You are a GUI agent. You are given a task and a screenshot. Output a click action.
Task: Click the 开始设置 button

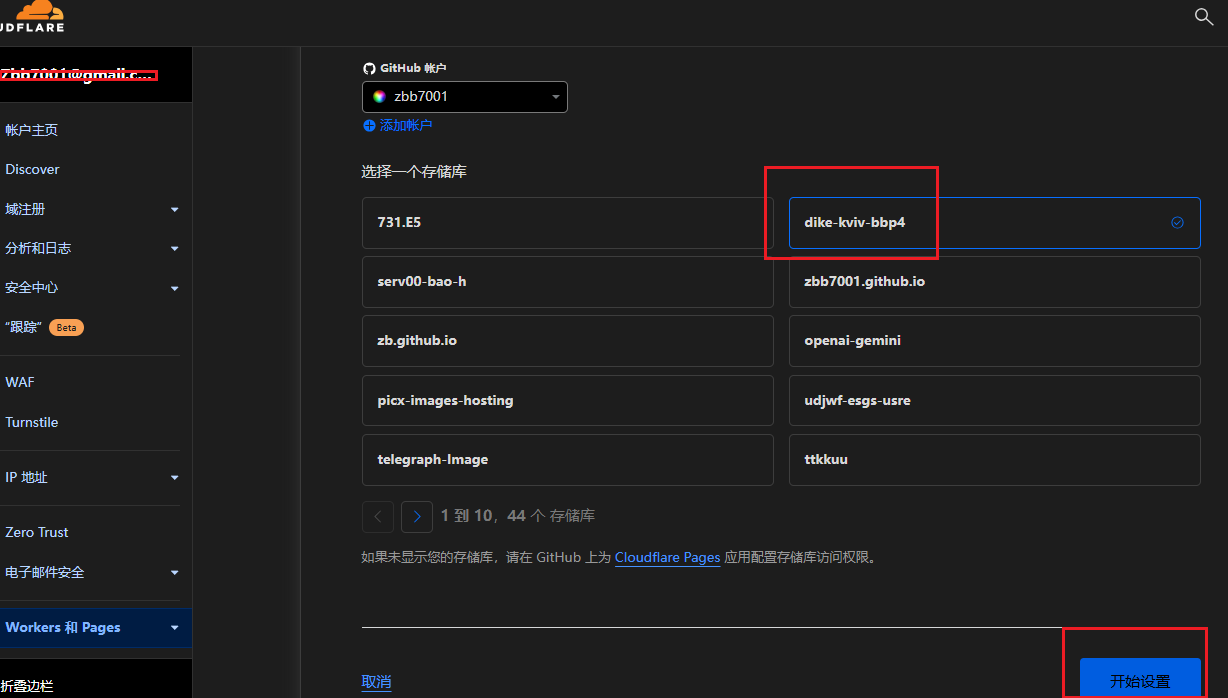(1140, 680)
